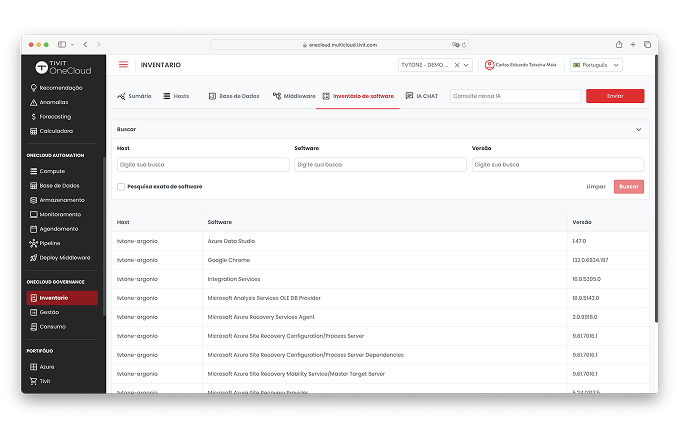Screen dimensions: 680x442
Task: Open the IA CHAT tab
Action: 422,96
